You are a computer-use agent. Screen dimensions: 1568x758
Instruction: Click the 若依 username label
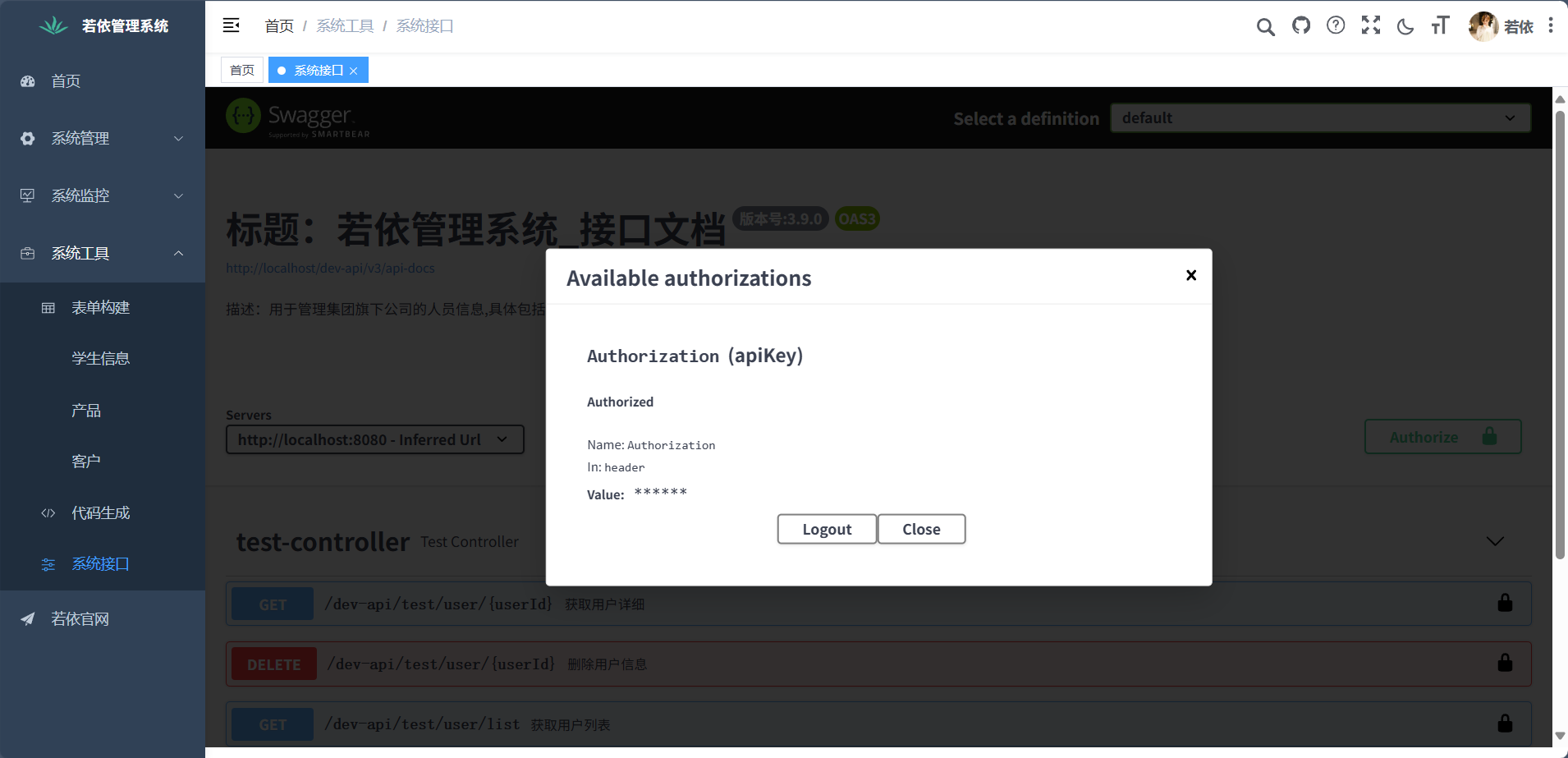[1518, 27]
